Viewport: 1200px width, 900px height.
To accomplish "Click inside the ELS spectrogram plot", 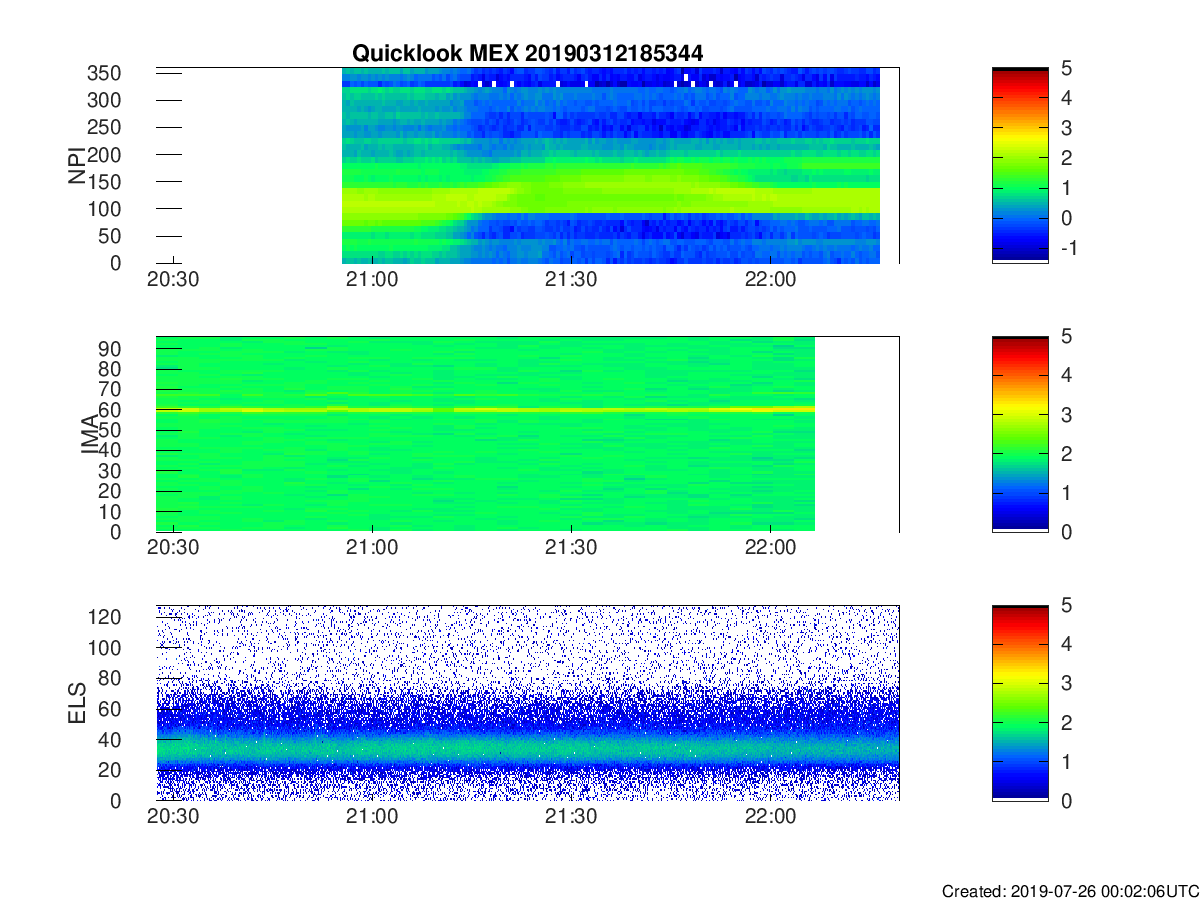I will [528, 702].
